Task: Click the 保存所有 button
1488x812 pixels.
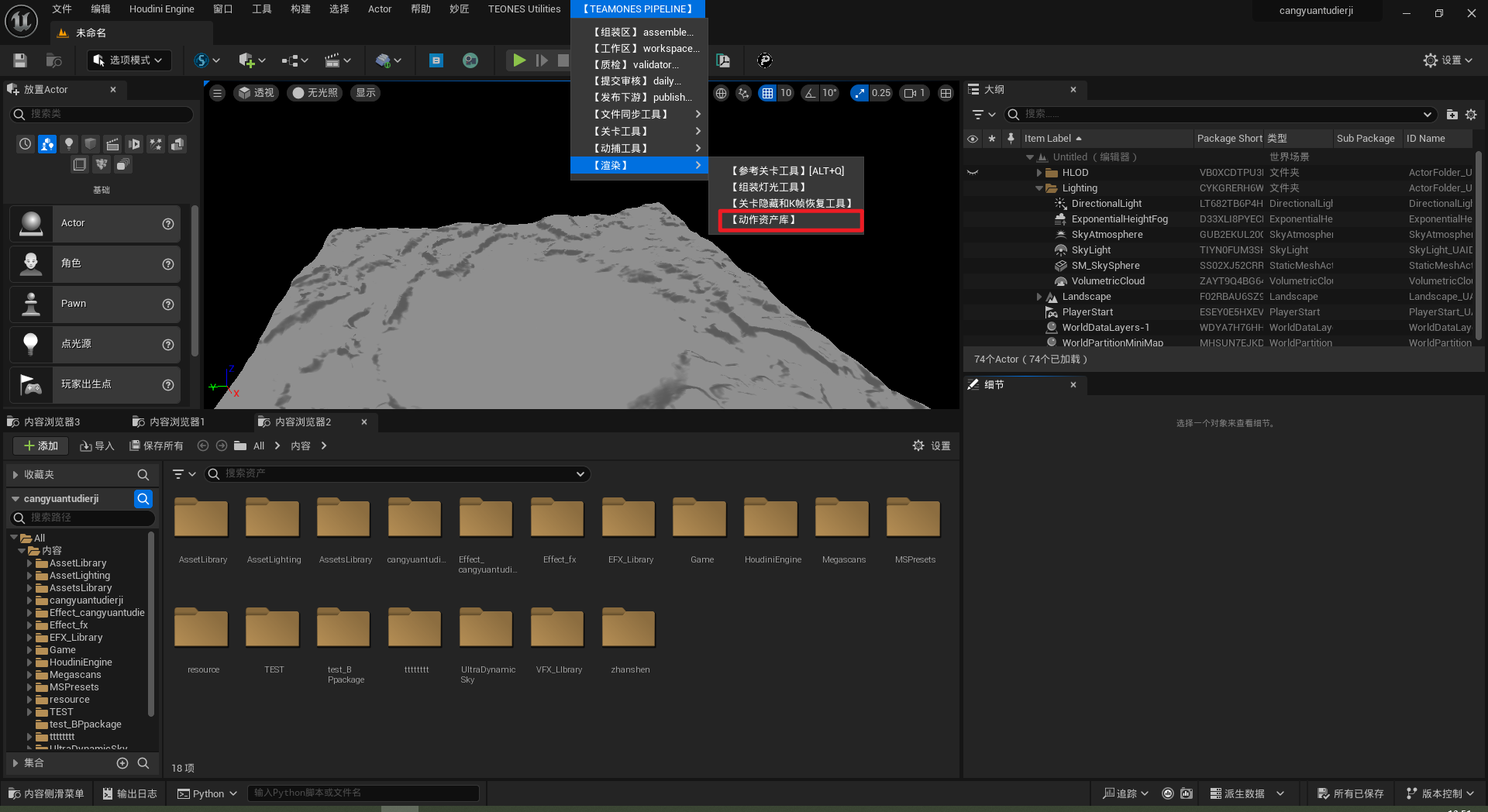Action: (156, 446)
